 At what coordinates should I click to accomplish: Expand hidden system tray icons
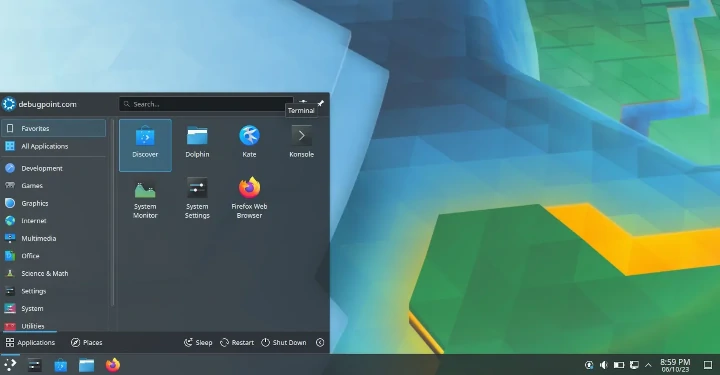(648, 365)
